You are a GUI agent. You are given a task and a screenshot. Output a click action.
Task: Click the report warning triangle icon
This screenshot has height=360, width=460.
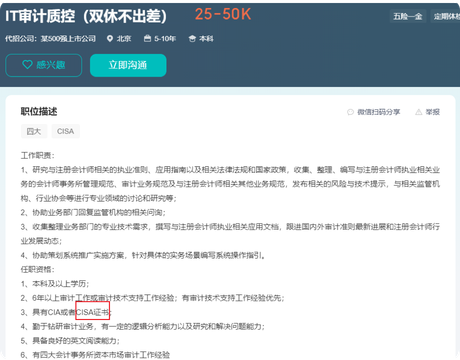pyautogui.click(x=419, y=112)
